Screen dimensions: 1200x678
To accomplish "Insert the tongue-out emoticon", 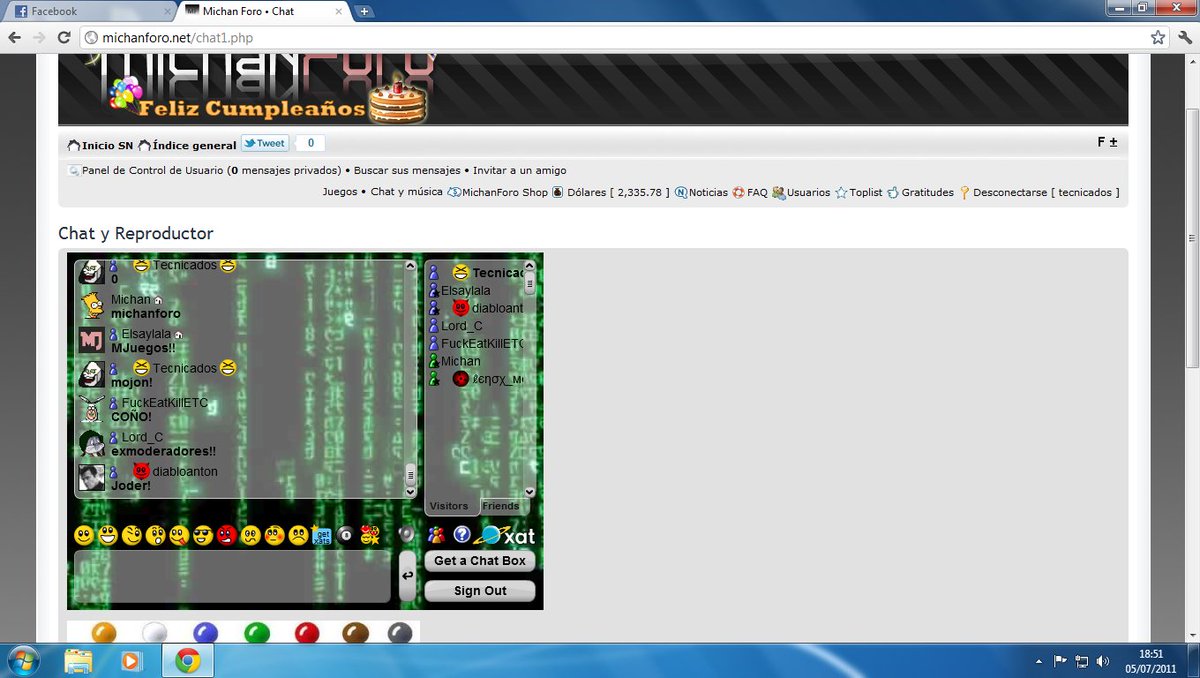I will pyautogui.click(x=179, y=535).
